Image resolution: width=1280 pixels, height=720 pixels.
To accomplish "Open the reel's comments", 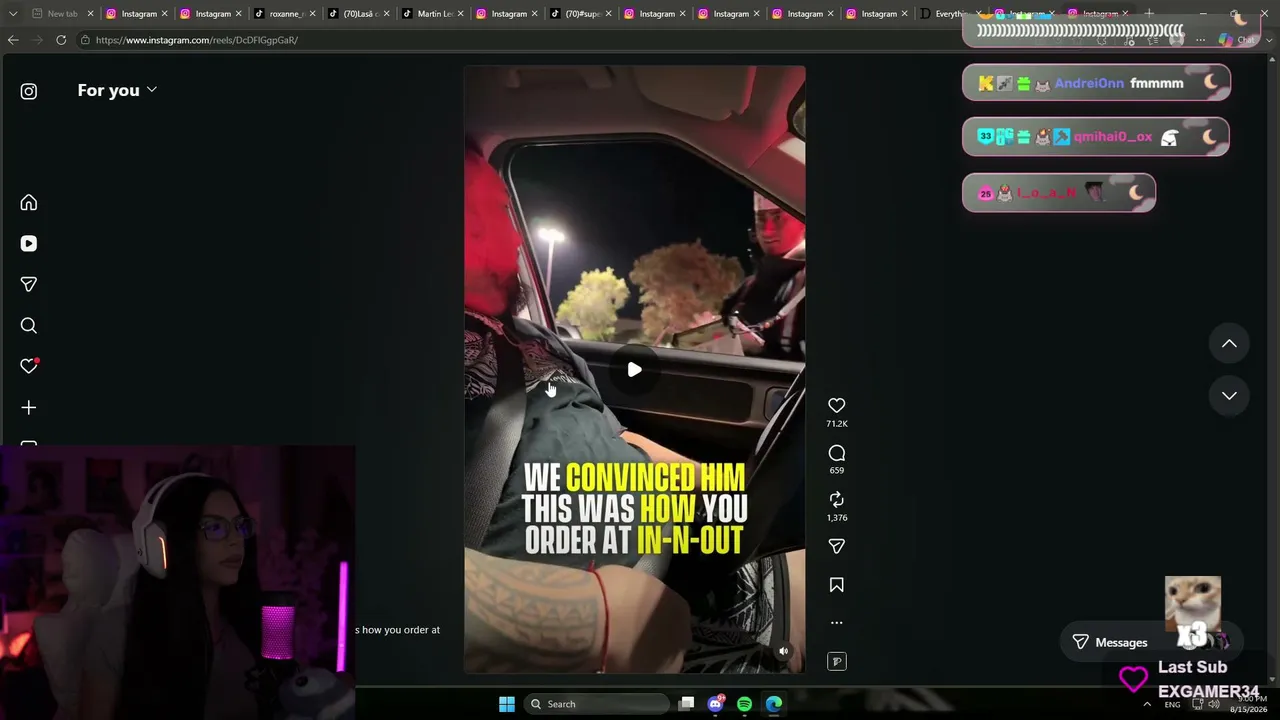I will pyautogui.click(x=837, y=453).
